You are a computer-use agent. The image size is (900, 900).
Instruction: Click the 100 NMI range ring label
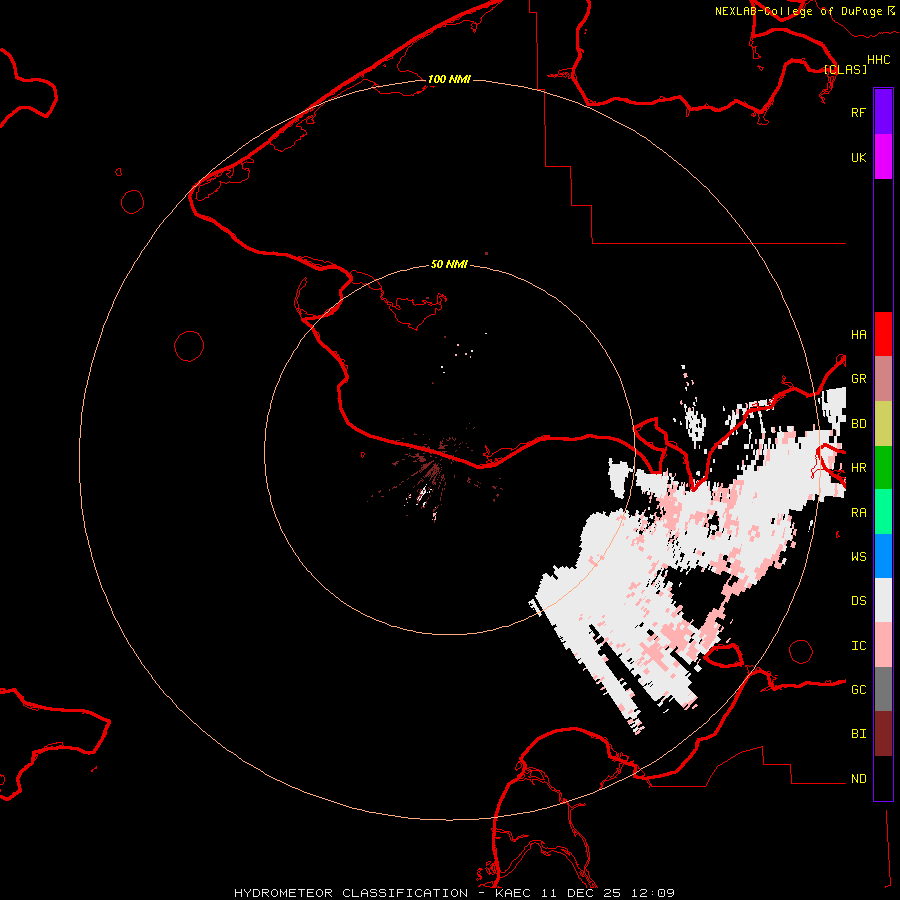(449, 79)
